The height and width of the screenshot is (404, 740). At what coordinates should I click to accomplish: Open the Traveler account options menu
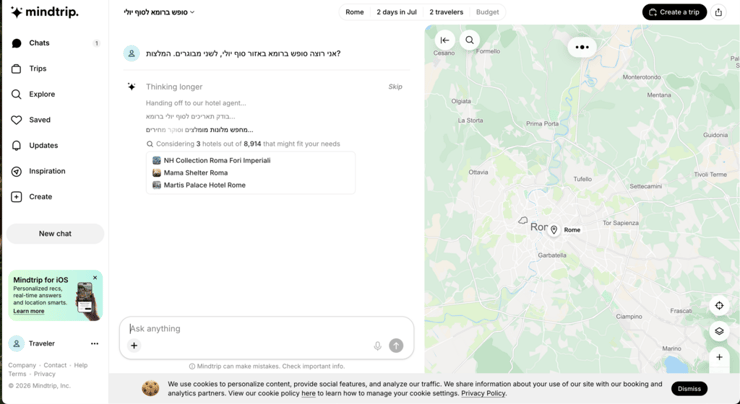point(94,344)
